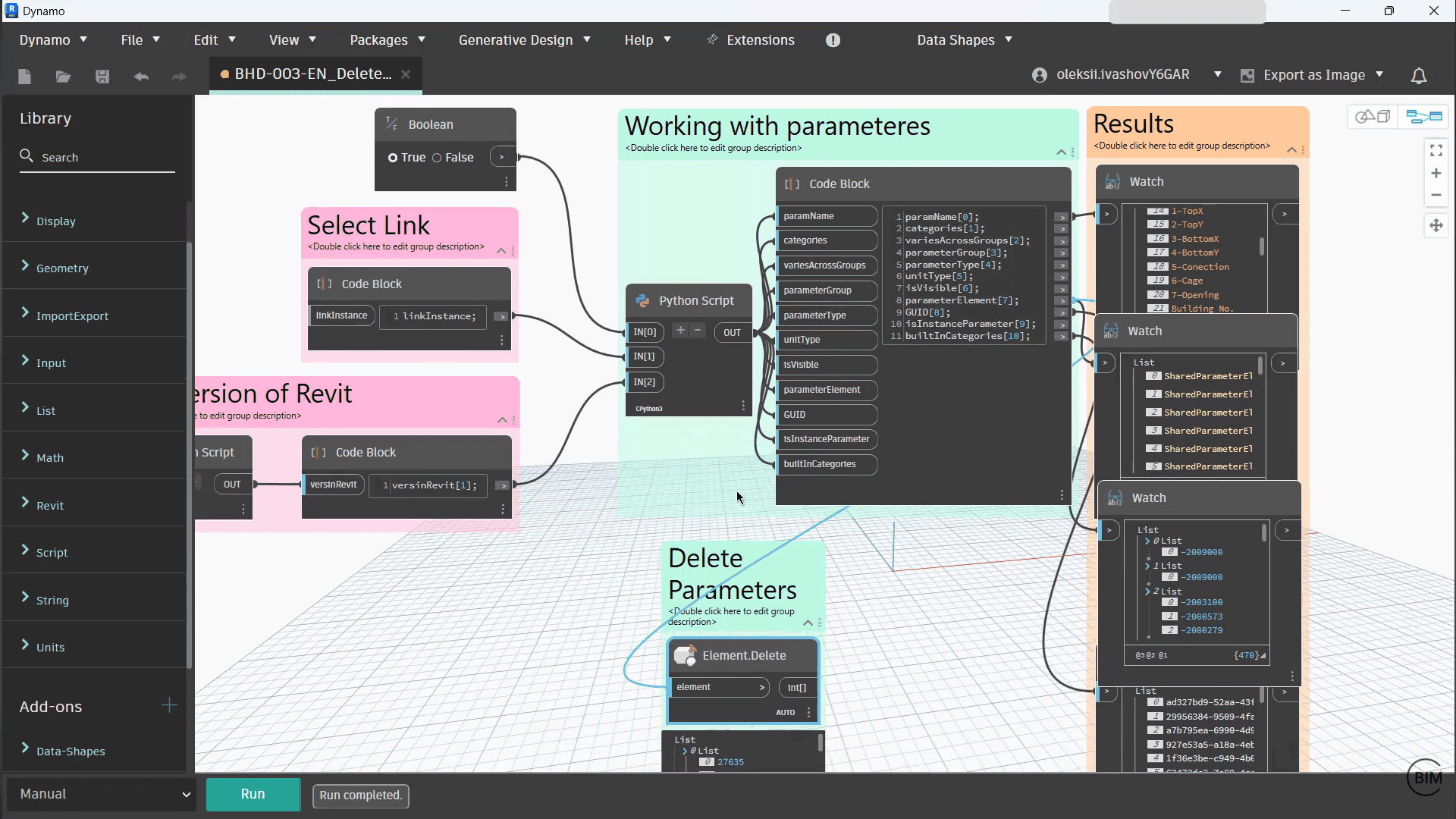Click the Export as Image icon
This screenshot has width=1456, height=819.
pos(1247,75)
